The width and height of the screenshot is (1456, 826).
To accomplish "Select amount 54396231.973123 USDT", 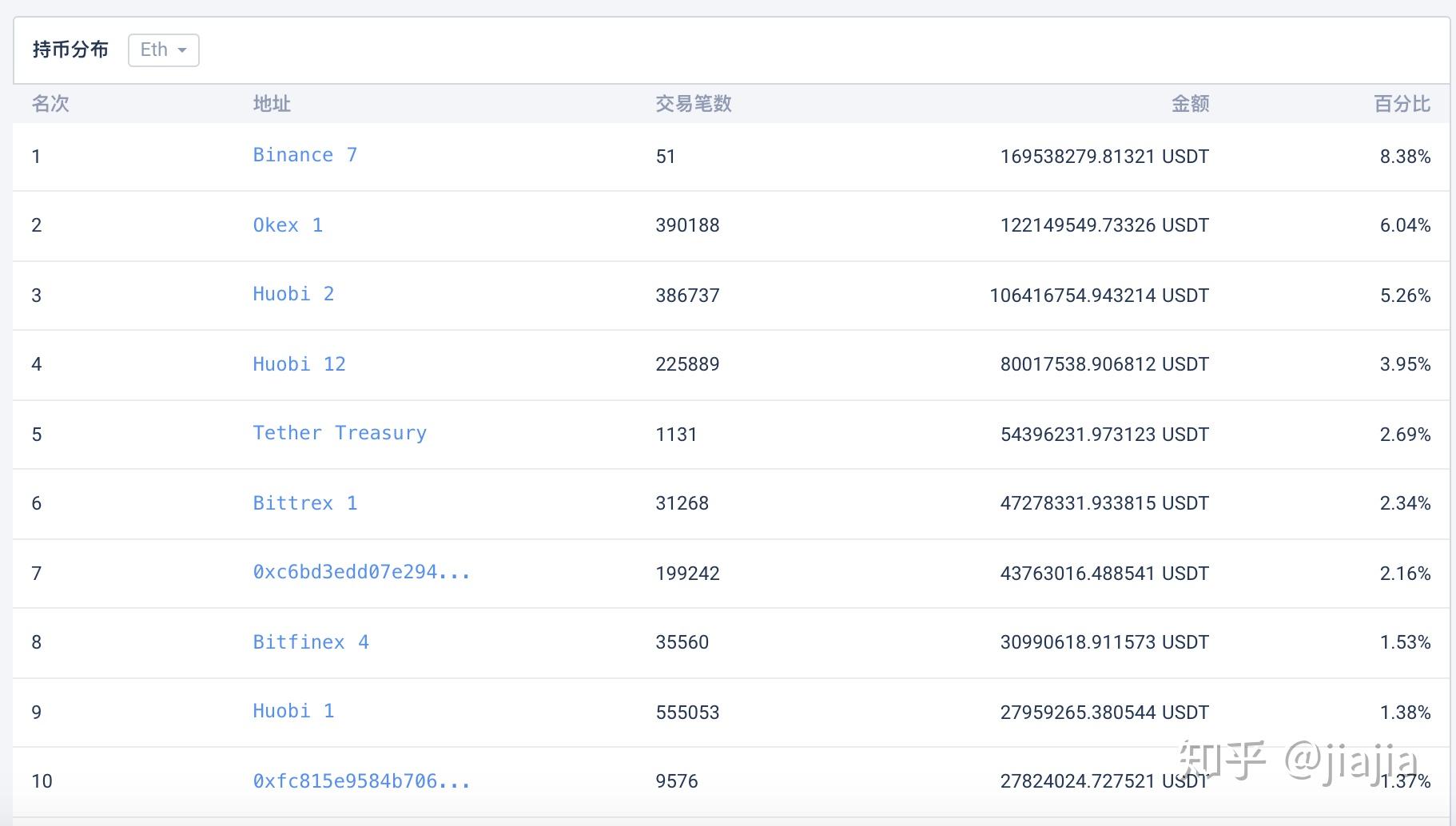I will [1104, 435].
